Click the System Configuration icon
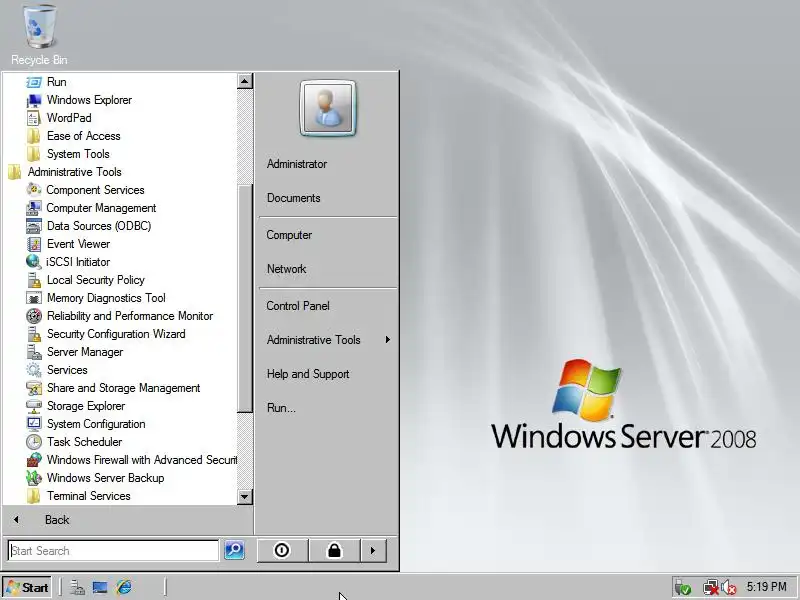The height and width of the screenshot is (600, 800). [34, 424]
